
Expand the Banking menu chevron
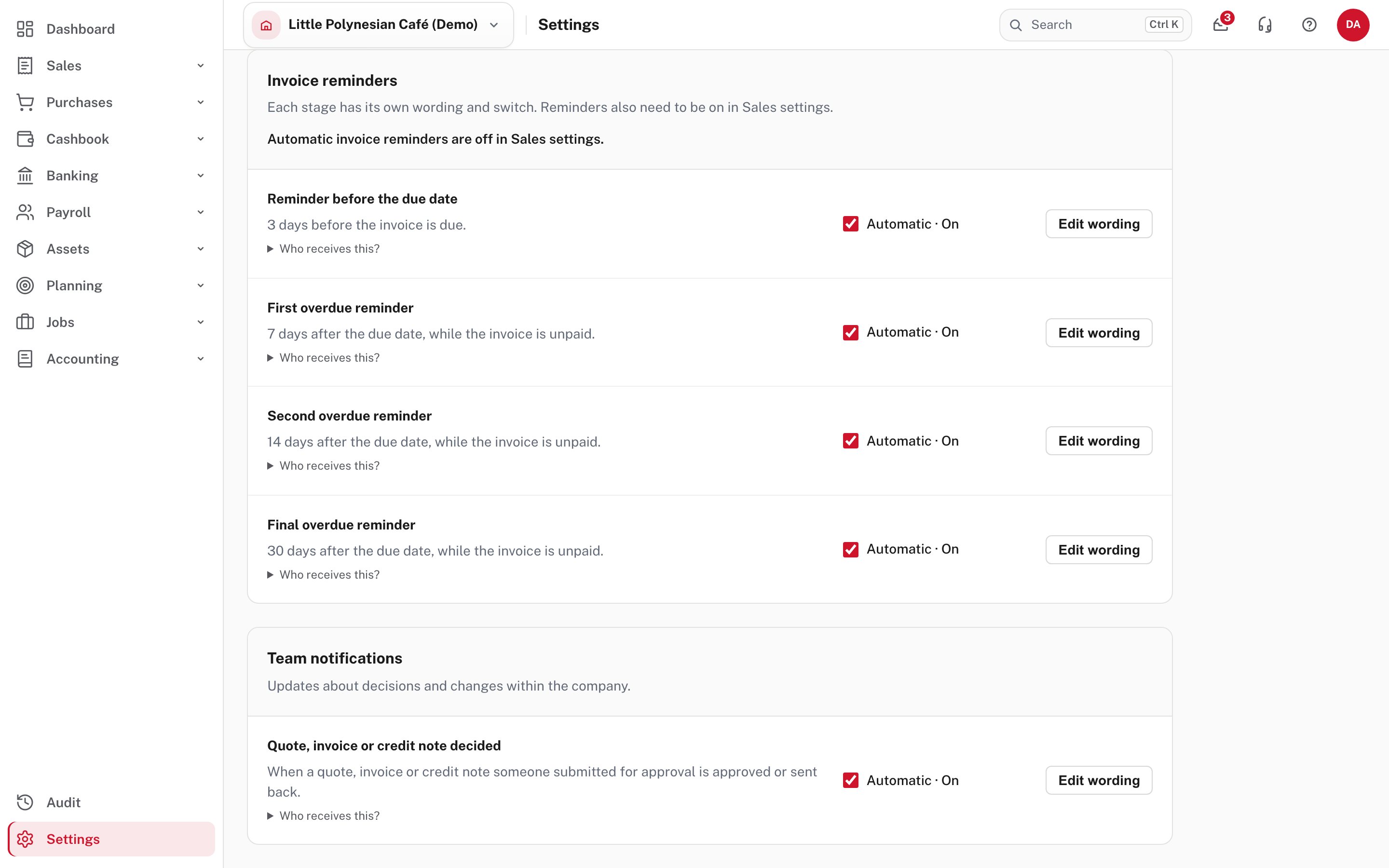click(200, 176)
